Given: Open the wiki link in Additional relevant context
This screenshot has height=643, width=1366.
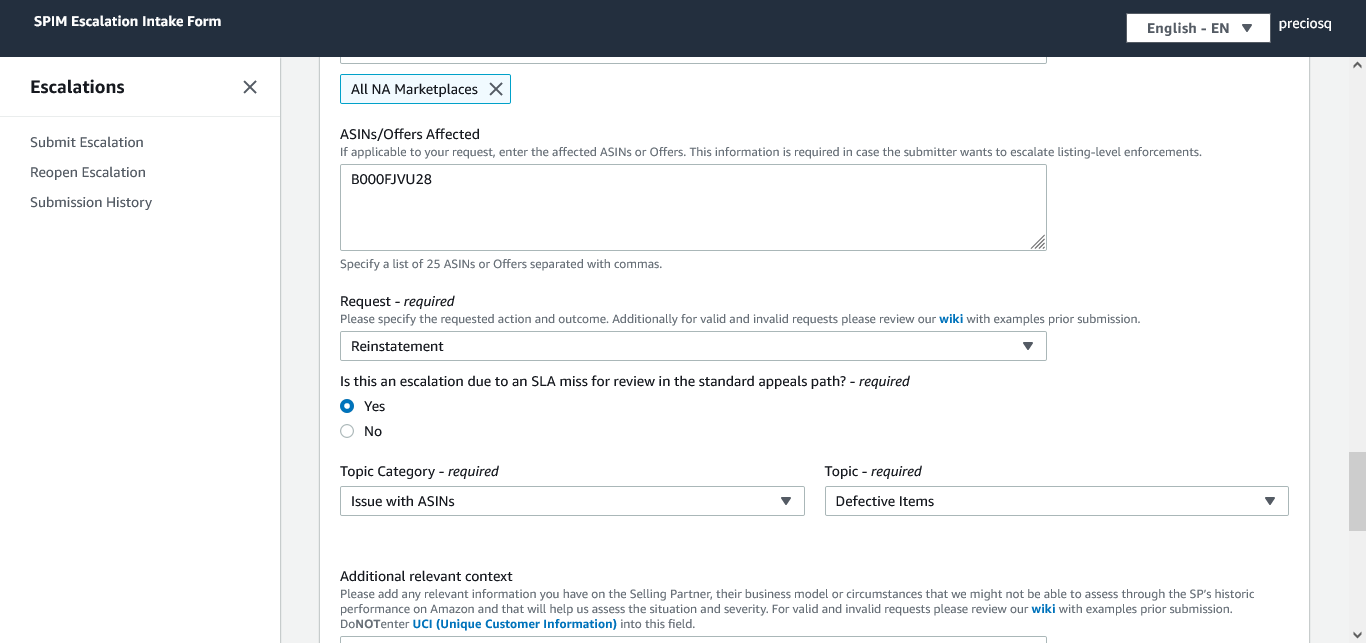Looking at the screenshot, I should click(x=1043, y=609).
